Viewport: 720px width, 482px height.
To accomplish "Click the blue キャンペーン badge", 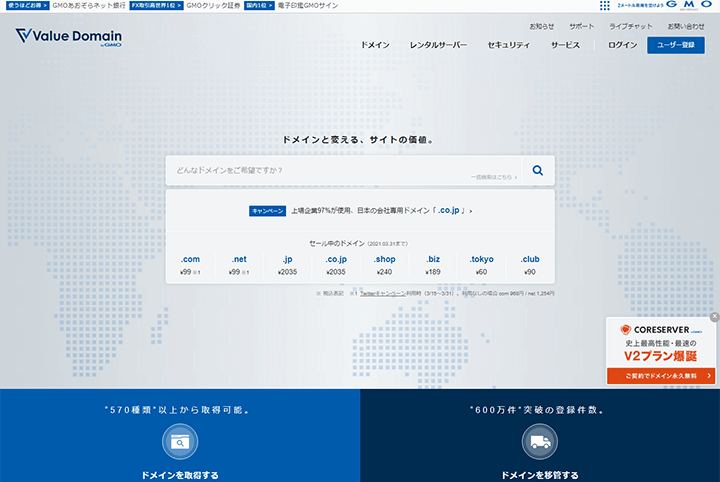I will click(x=268, y=211).
